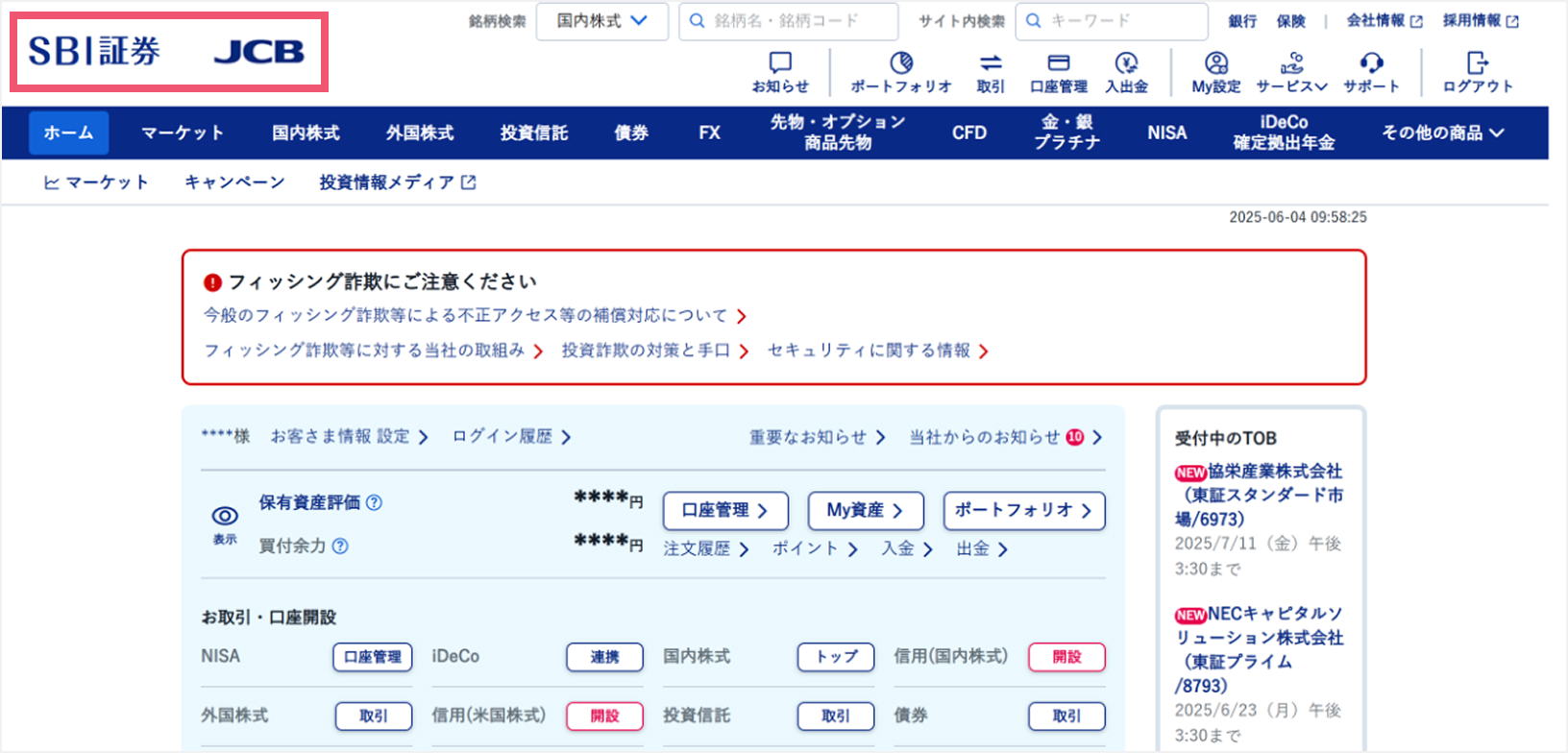Image resolution: width=1568 pixels, height=753 pixels.
Task: Open 出金 link
Action: [982, 549]
